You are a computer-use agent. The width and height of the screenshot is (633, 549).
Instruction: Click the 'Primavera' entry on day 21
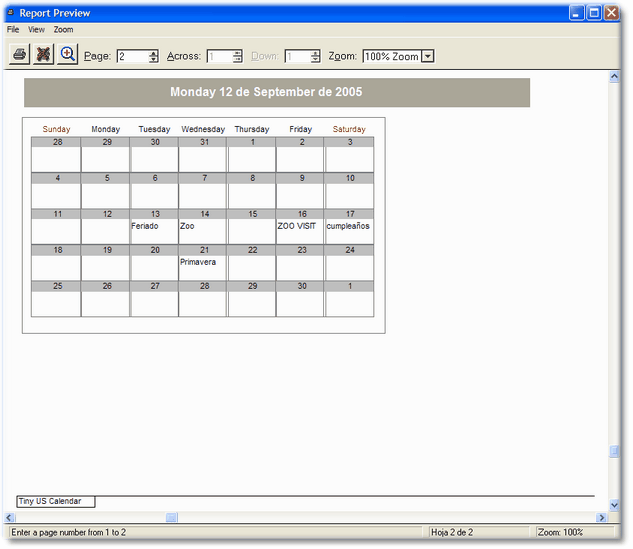198,262
